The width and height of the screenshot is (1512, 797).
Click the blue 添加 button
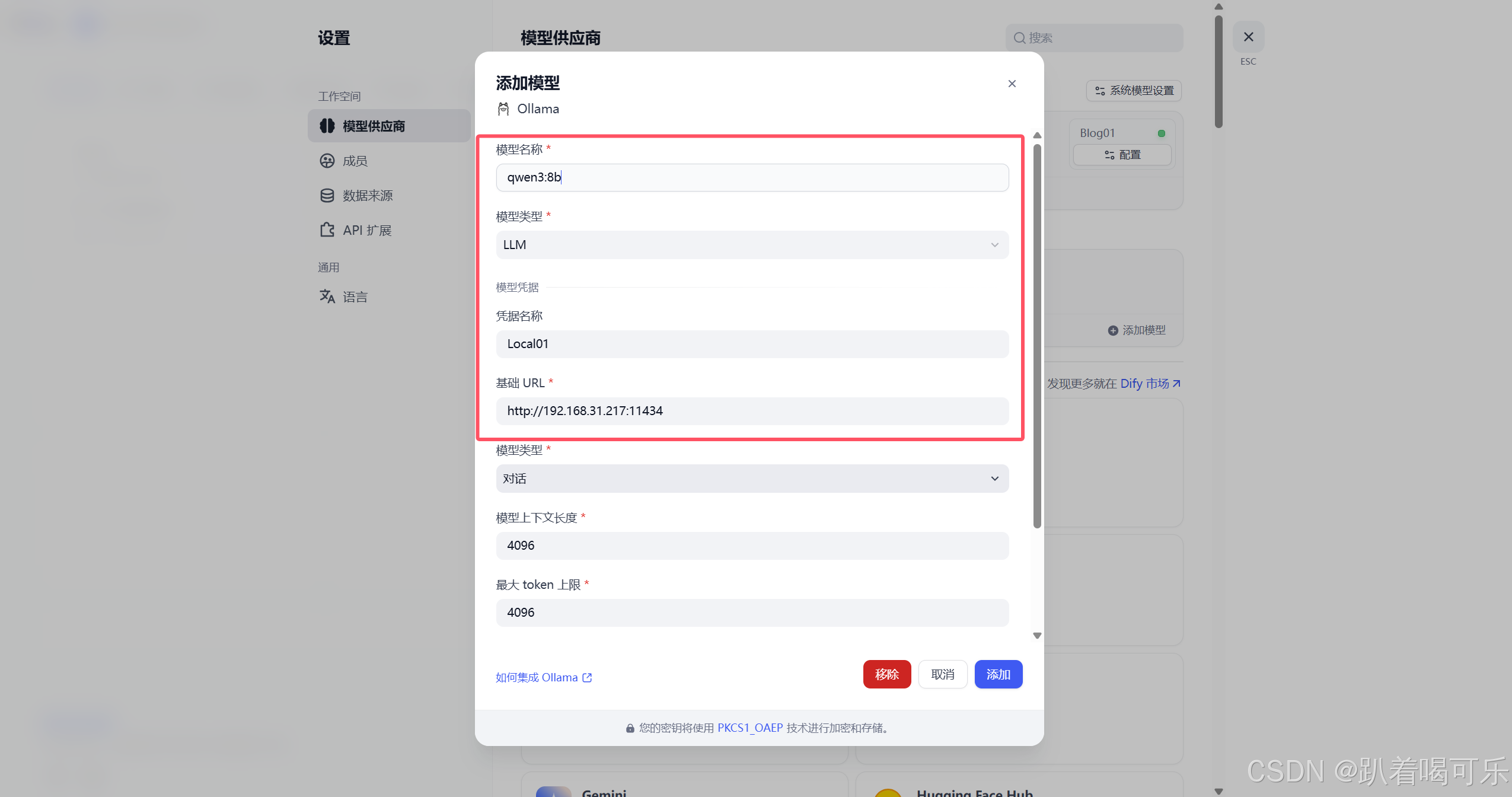[998, 674]
